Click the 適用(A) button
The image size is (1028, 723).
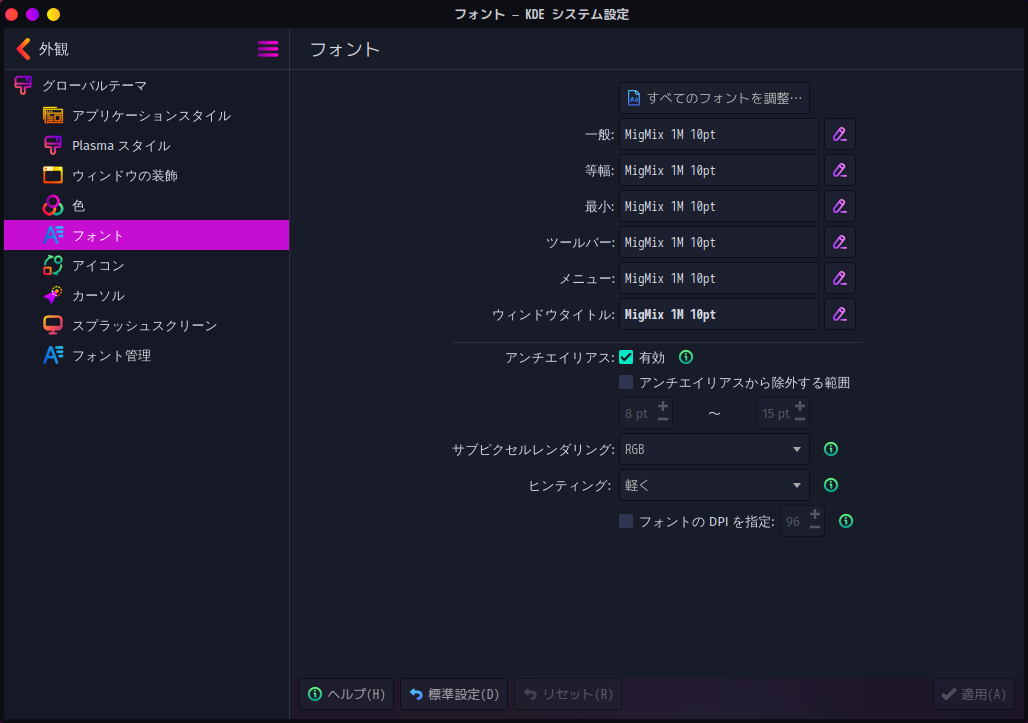[x=974, y=694]
